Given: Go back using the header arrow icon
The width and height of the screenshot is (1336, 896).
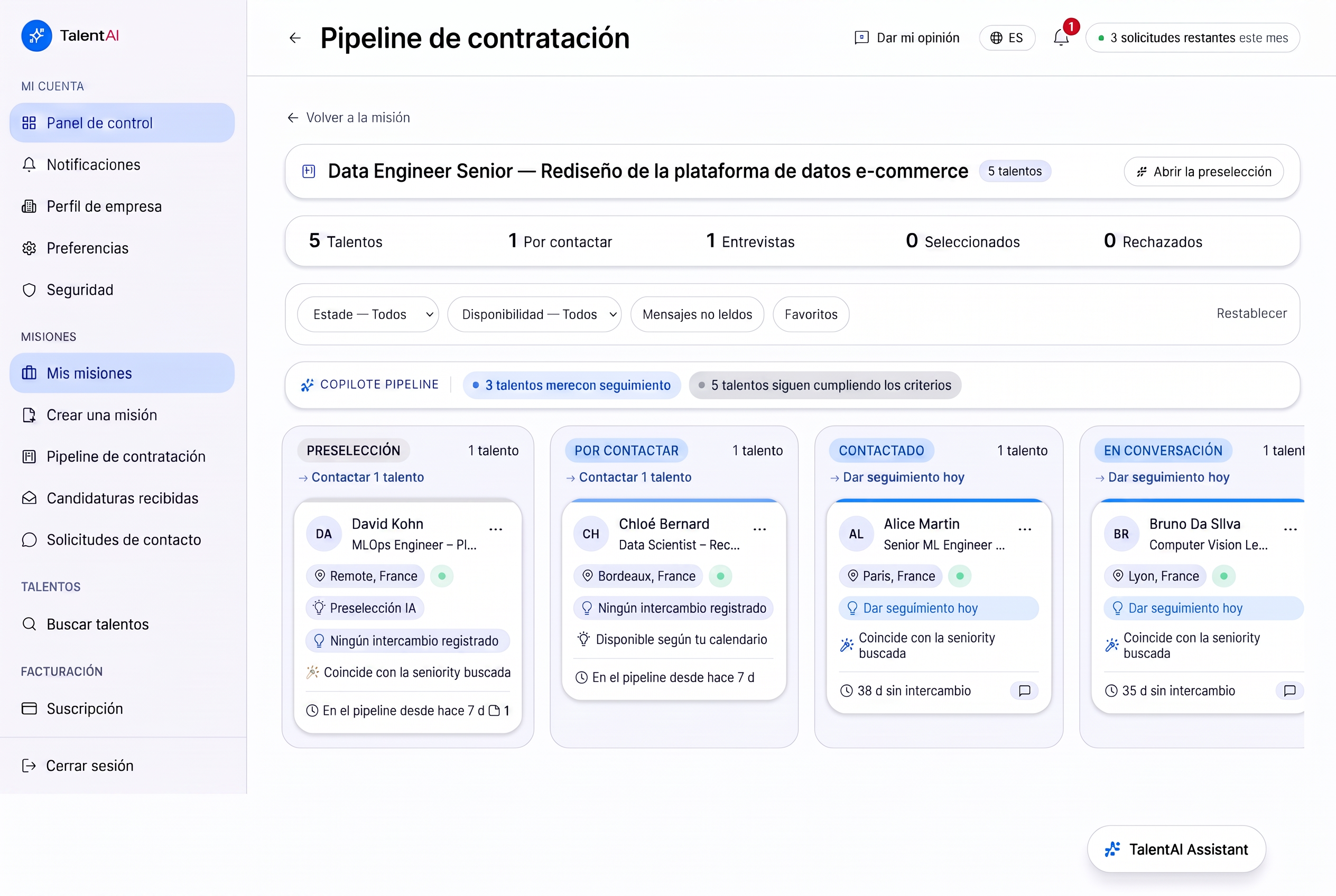Looking at the screenshot, I should pos(295,38).
